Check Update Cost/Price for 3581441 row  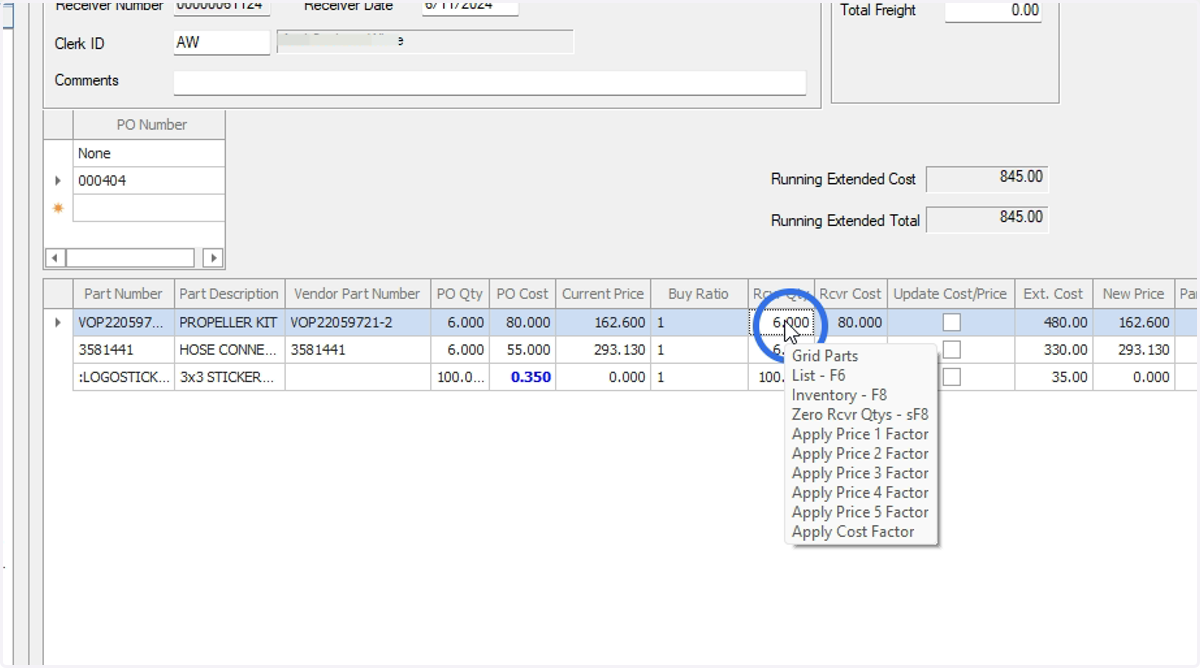pos(951,350)
